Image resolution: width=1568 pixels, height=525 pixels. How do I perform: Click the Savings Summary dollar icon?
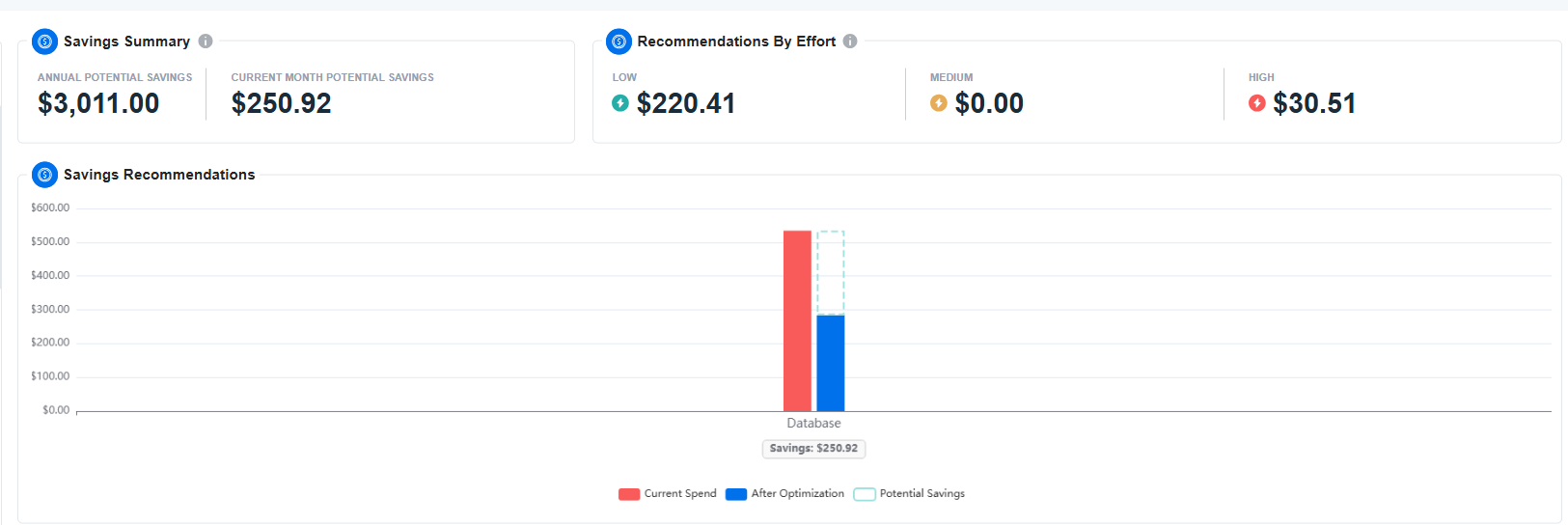coord(44,41)
